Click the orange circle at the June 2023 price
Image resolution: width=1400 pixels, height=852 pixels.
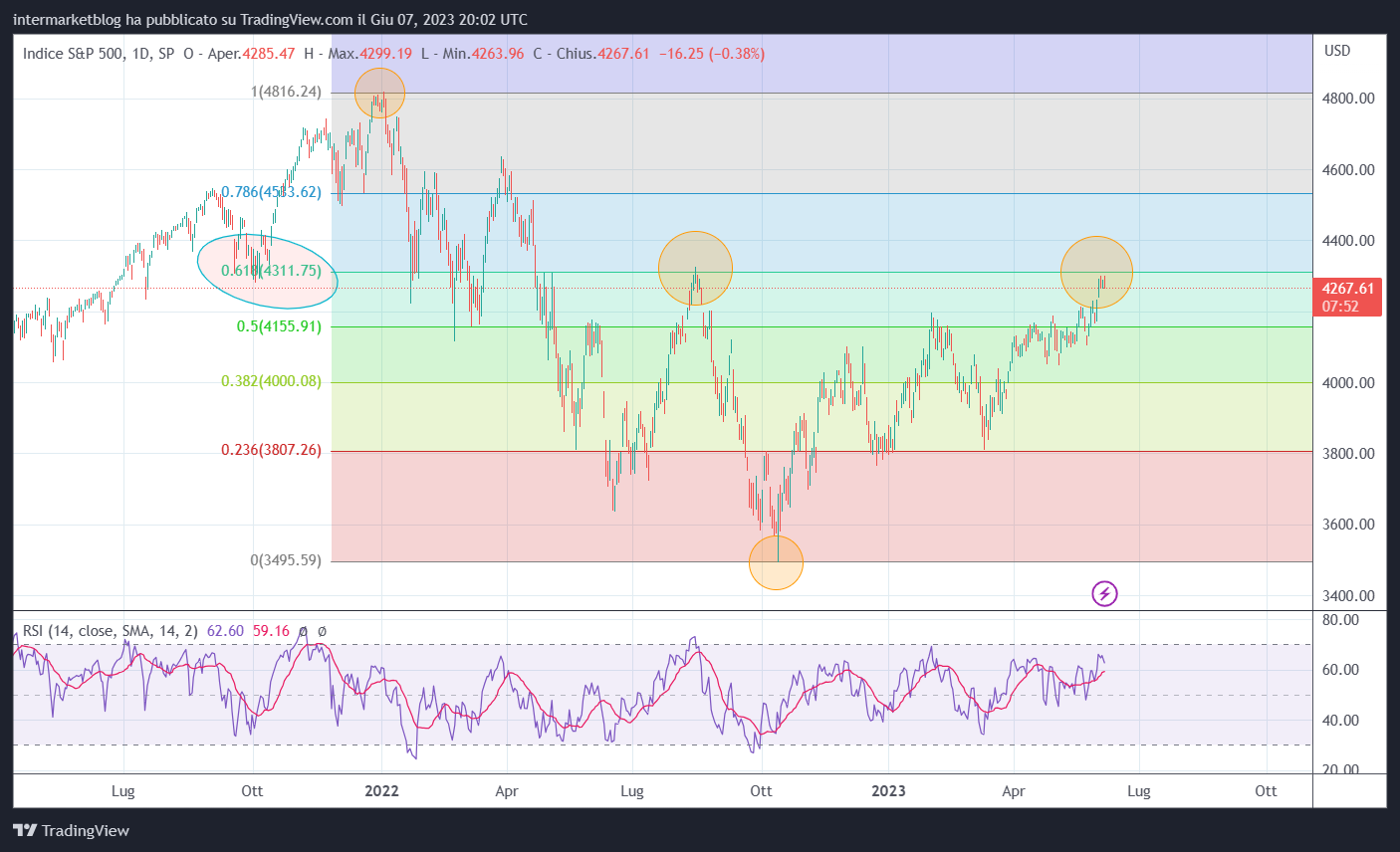[x=1096, y=272]
